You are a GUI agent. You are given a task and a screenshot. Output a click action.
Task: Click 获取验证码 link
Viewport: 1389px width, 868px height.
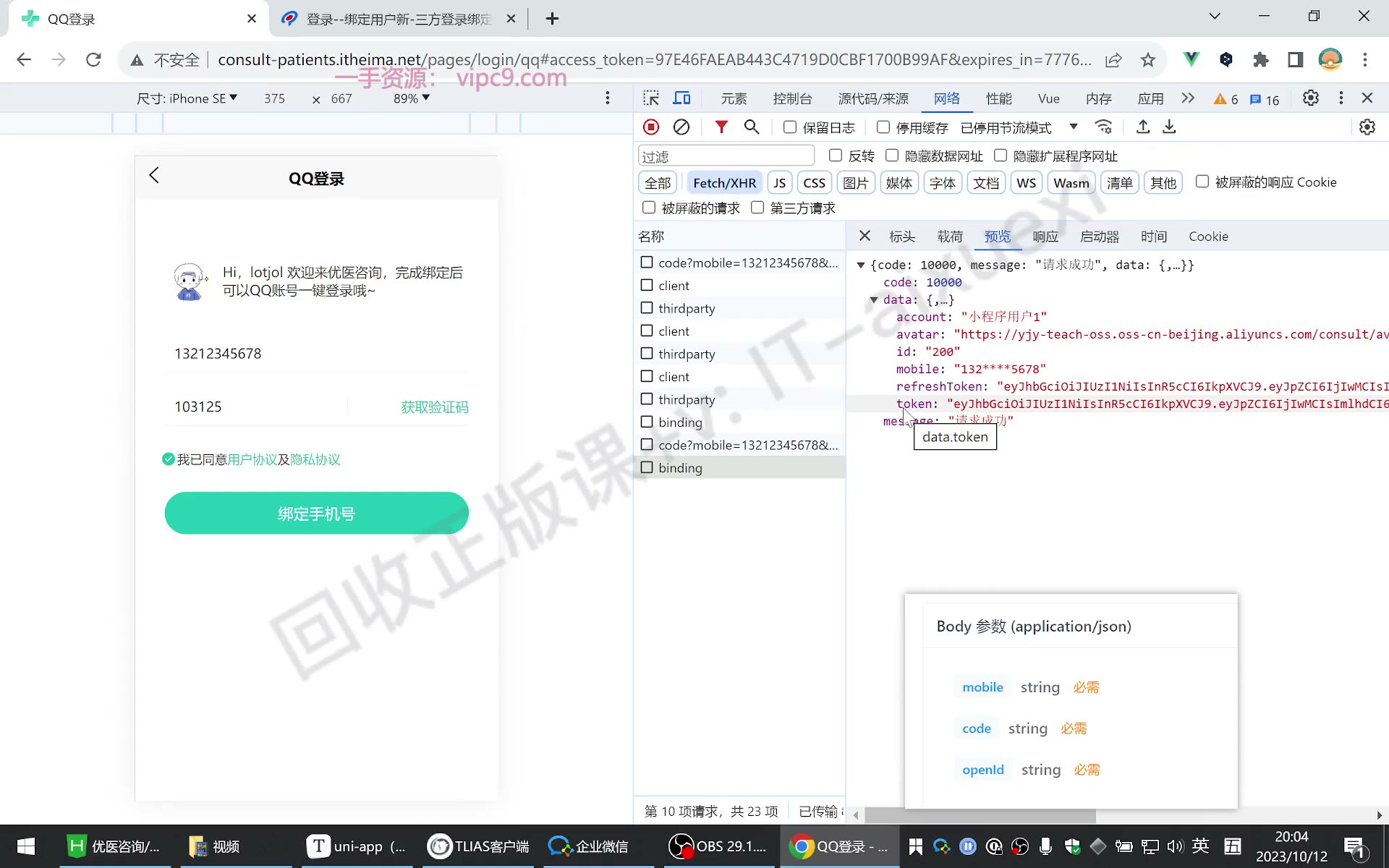435,407
